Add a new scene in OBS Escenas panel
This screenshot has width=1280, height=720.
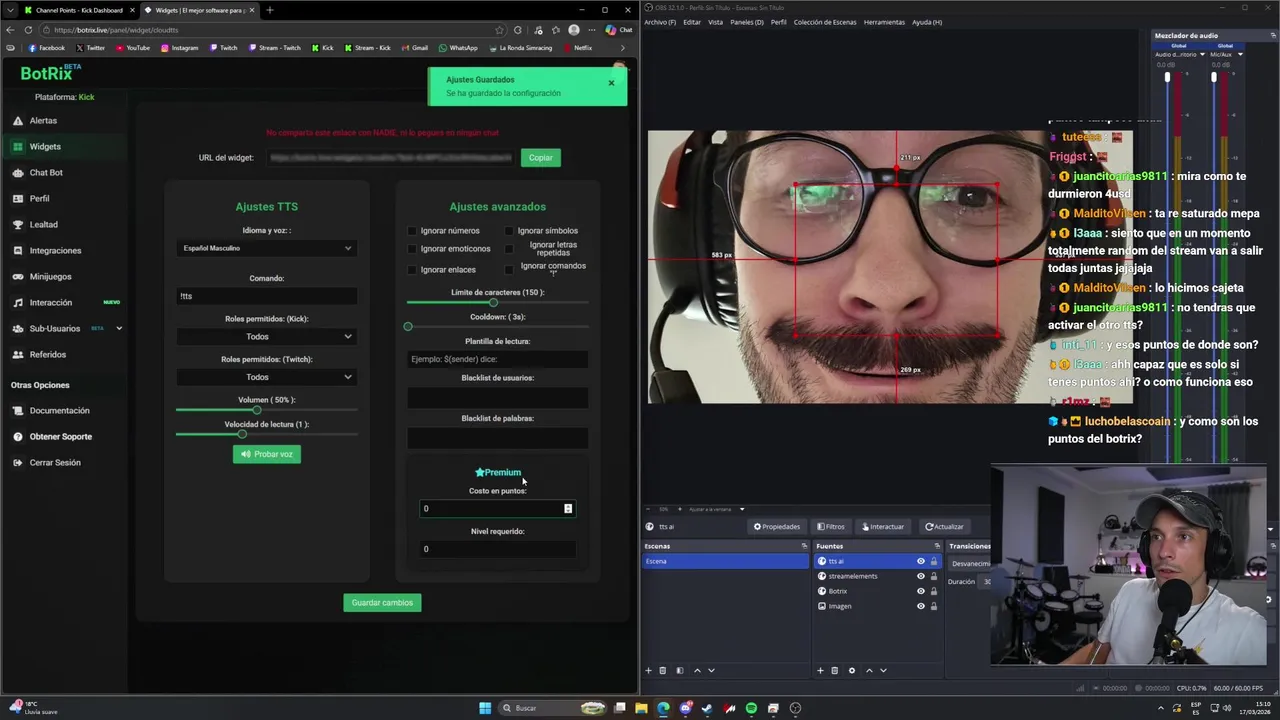648,670
